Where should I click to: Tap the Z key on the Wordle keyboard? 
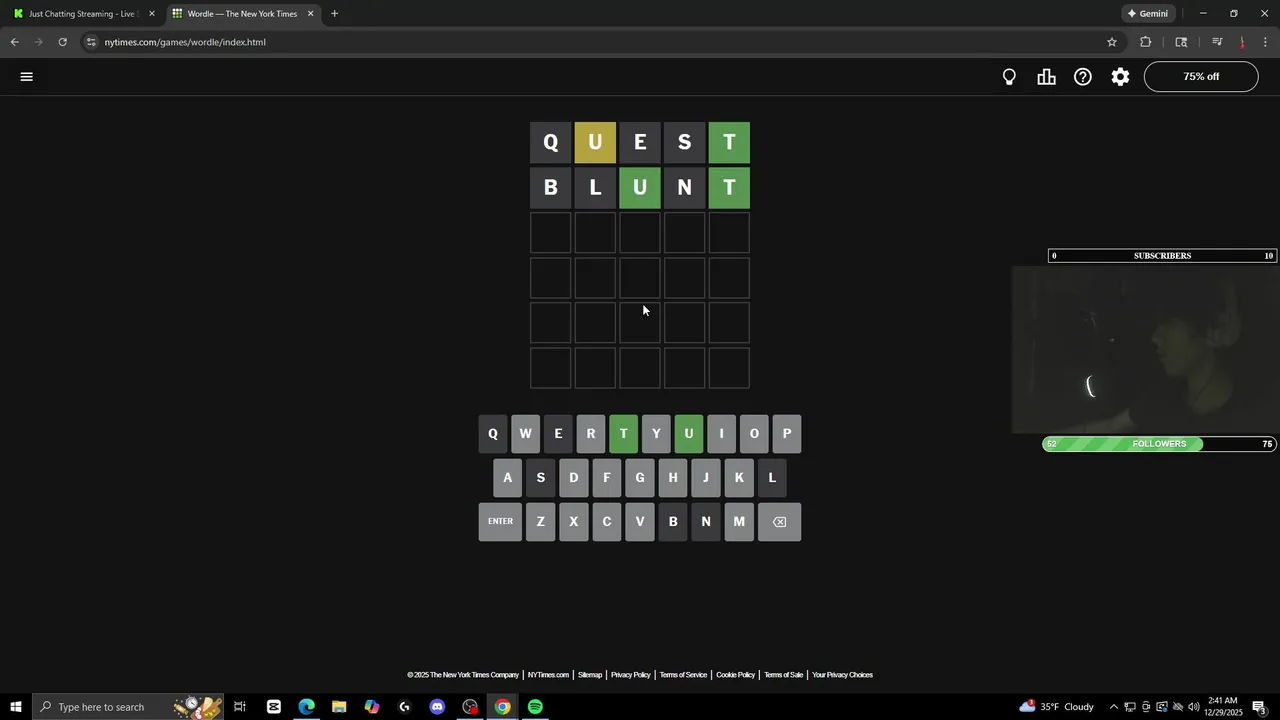[541, 521]
